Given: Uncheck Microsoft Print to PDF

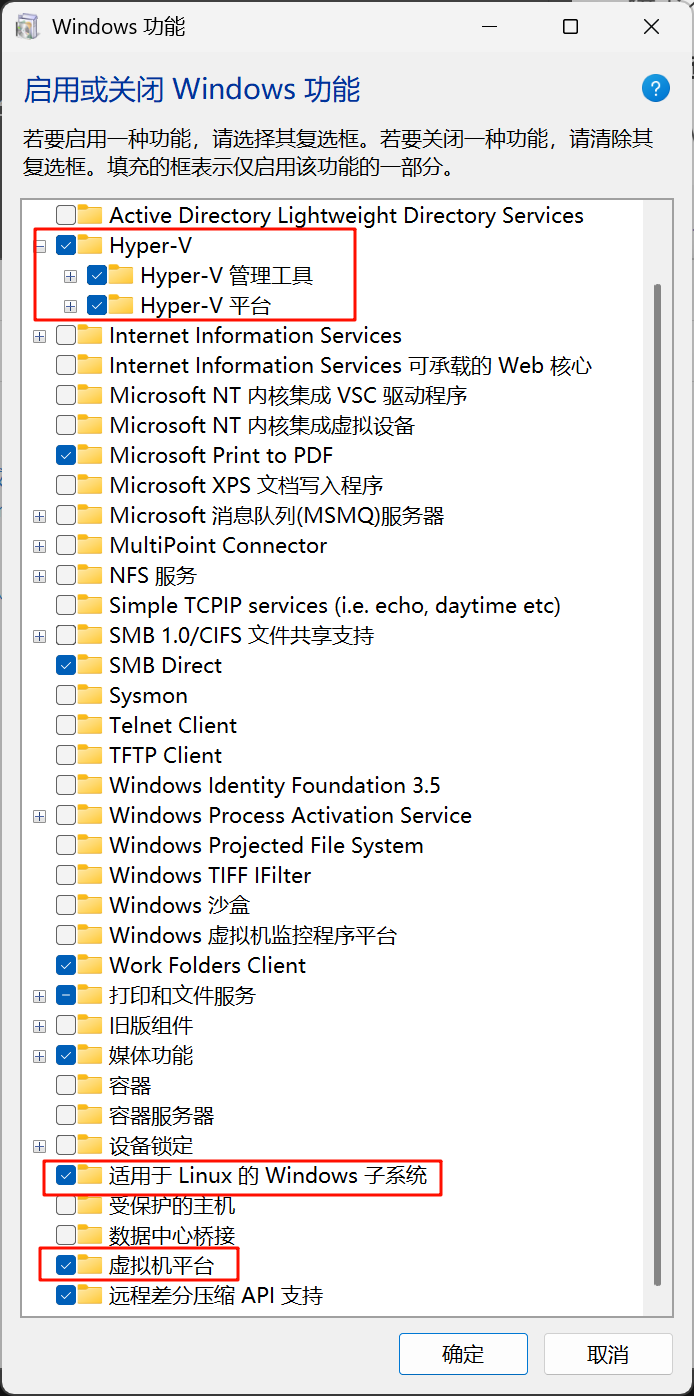Looking at the screenshot, I should (x=66, y=455).
